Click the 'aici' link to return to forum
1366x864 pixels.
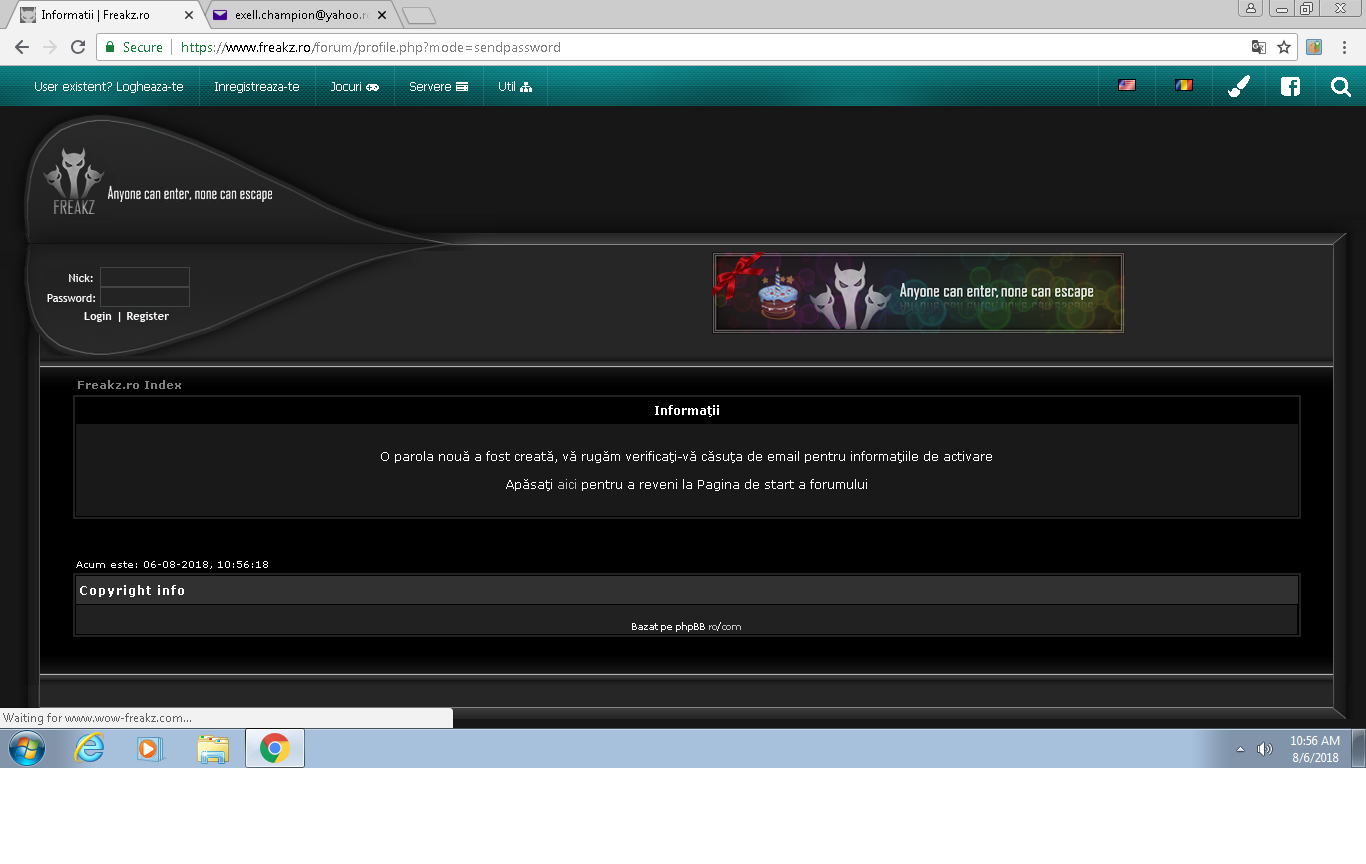(x=567, y=484)
